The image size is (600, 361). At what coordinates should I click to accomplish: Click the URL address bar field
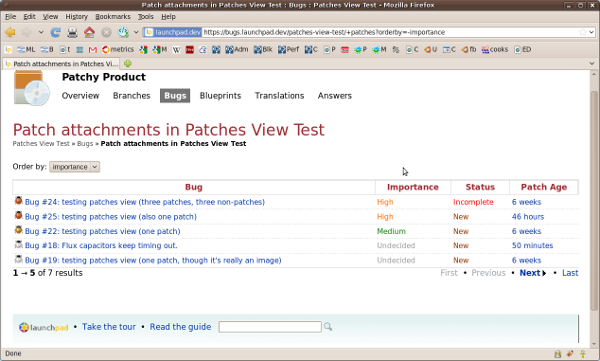[x=369, y=32]
